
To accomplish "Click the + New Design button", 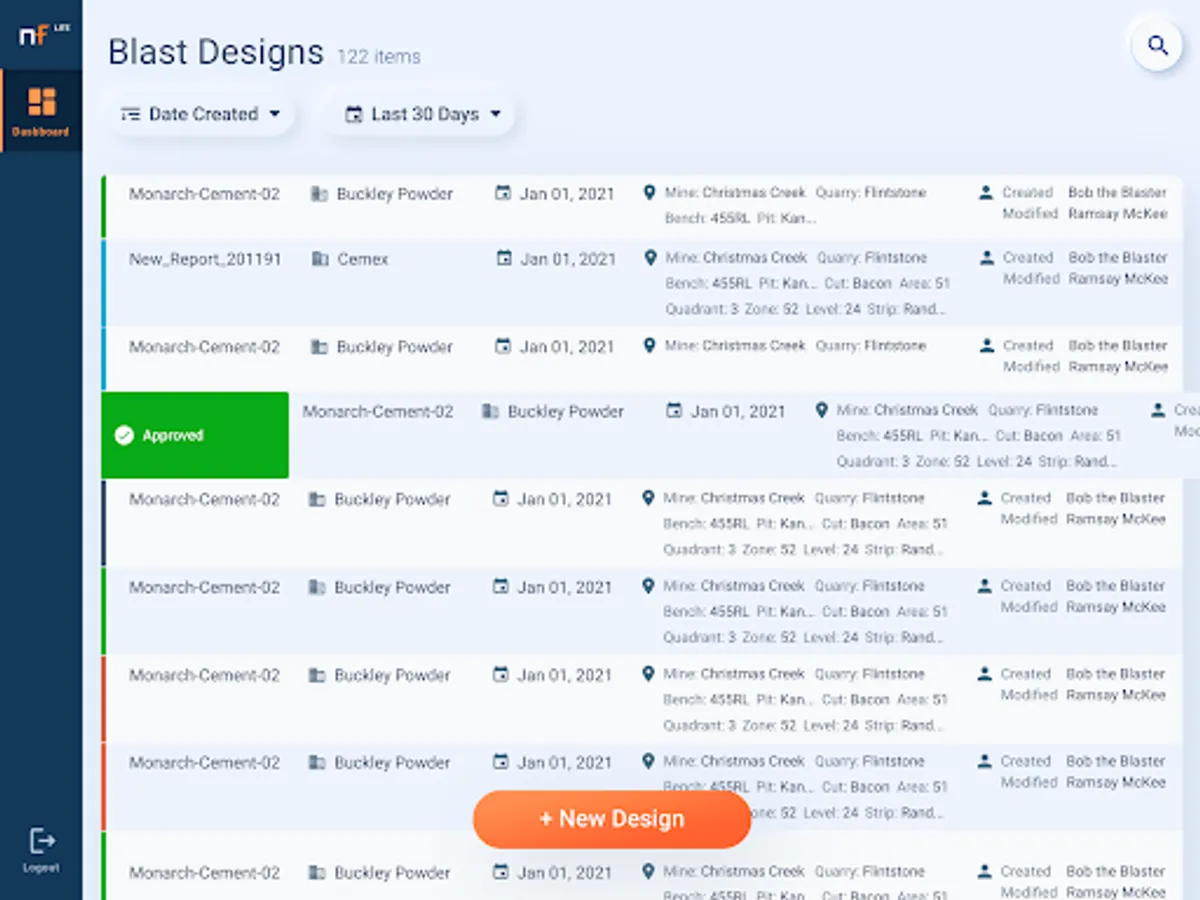I will coord(612,819).
